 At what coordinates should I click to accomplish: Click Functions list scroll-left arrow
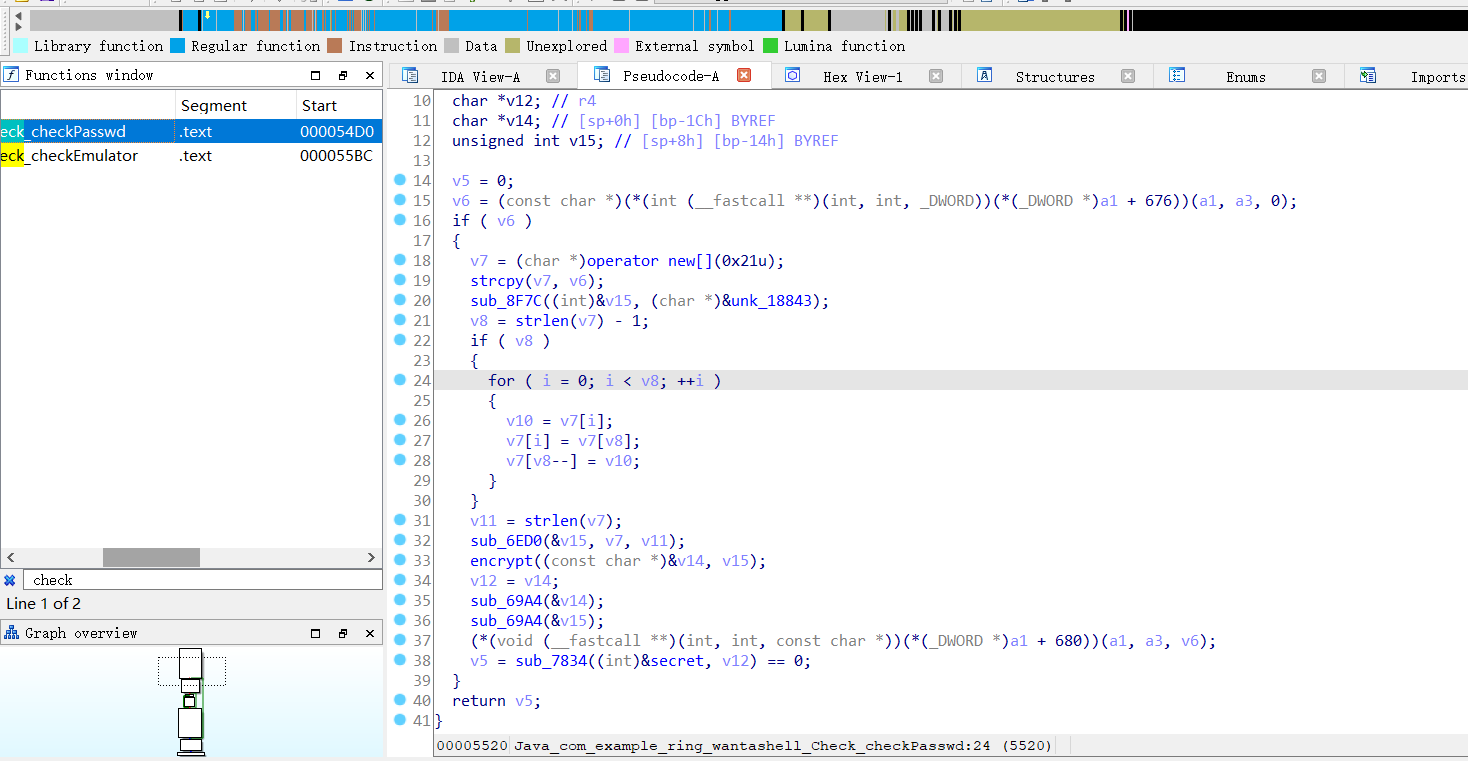click(x=10, y=557)
